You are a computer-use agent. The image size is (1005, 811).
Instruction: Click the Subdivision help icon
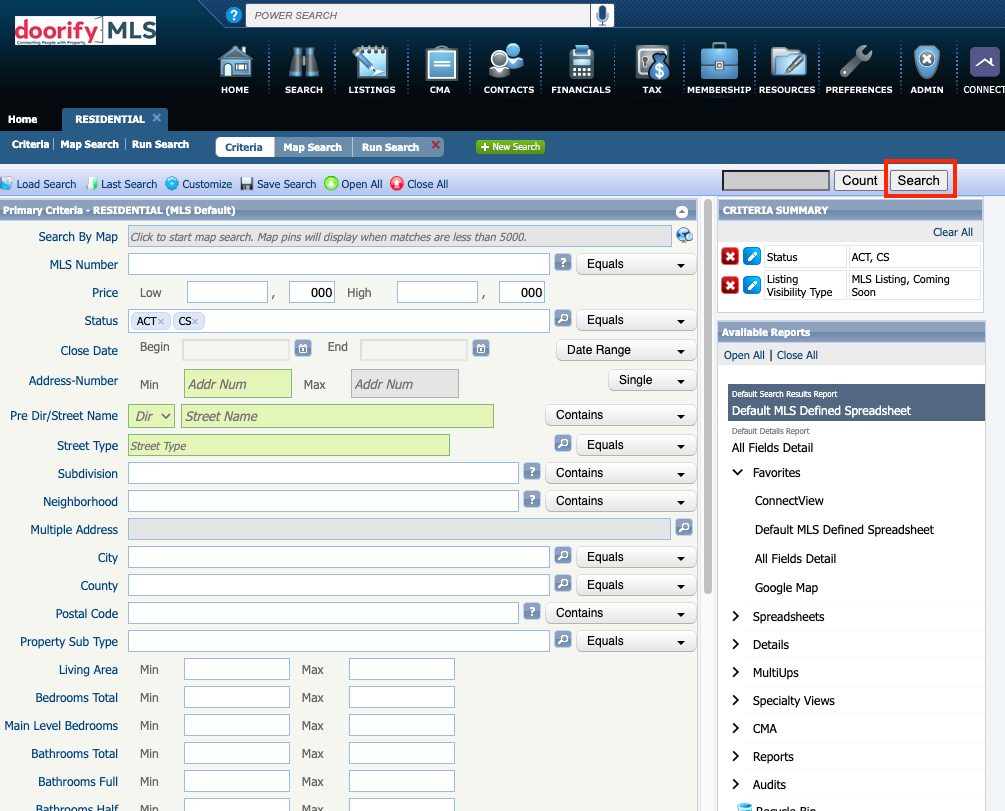coord(532,471)
